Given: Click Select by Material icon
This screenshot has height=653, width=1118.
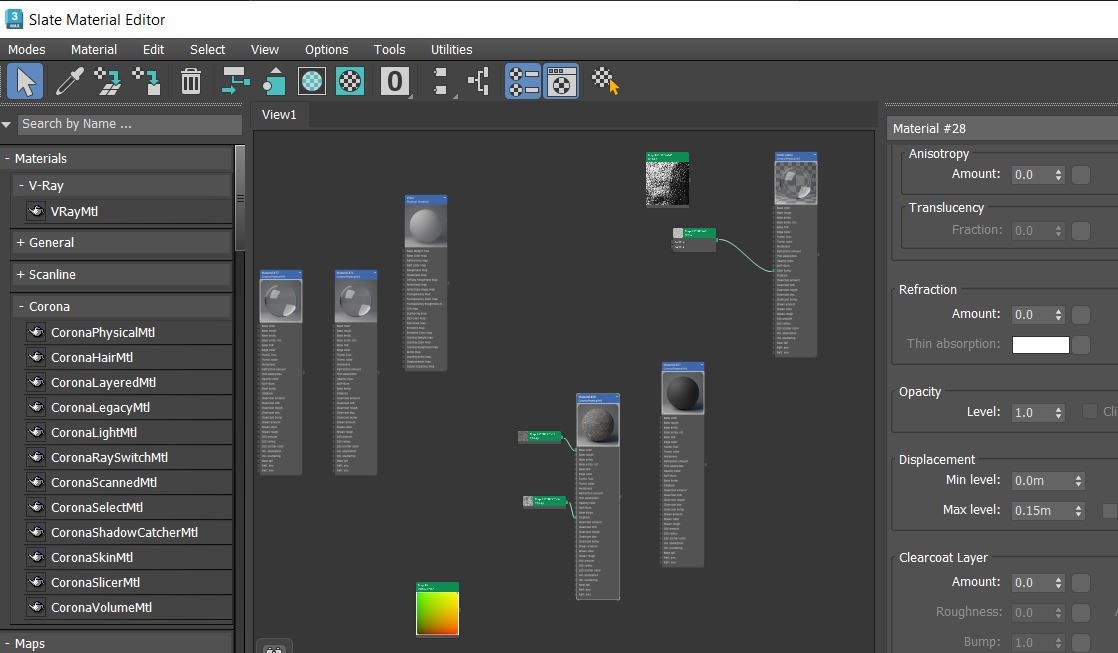Looking at the screenshot, I should [x=605, y=81].
